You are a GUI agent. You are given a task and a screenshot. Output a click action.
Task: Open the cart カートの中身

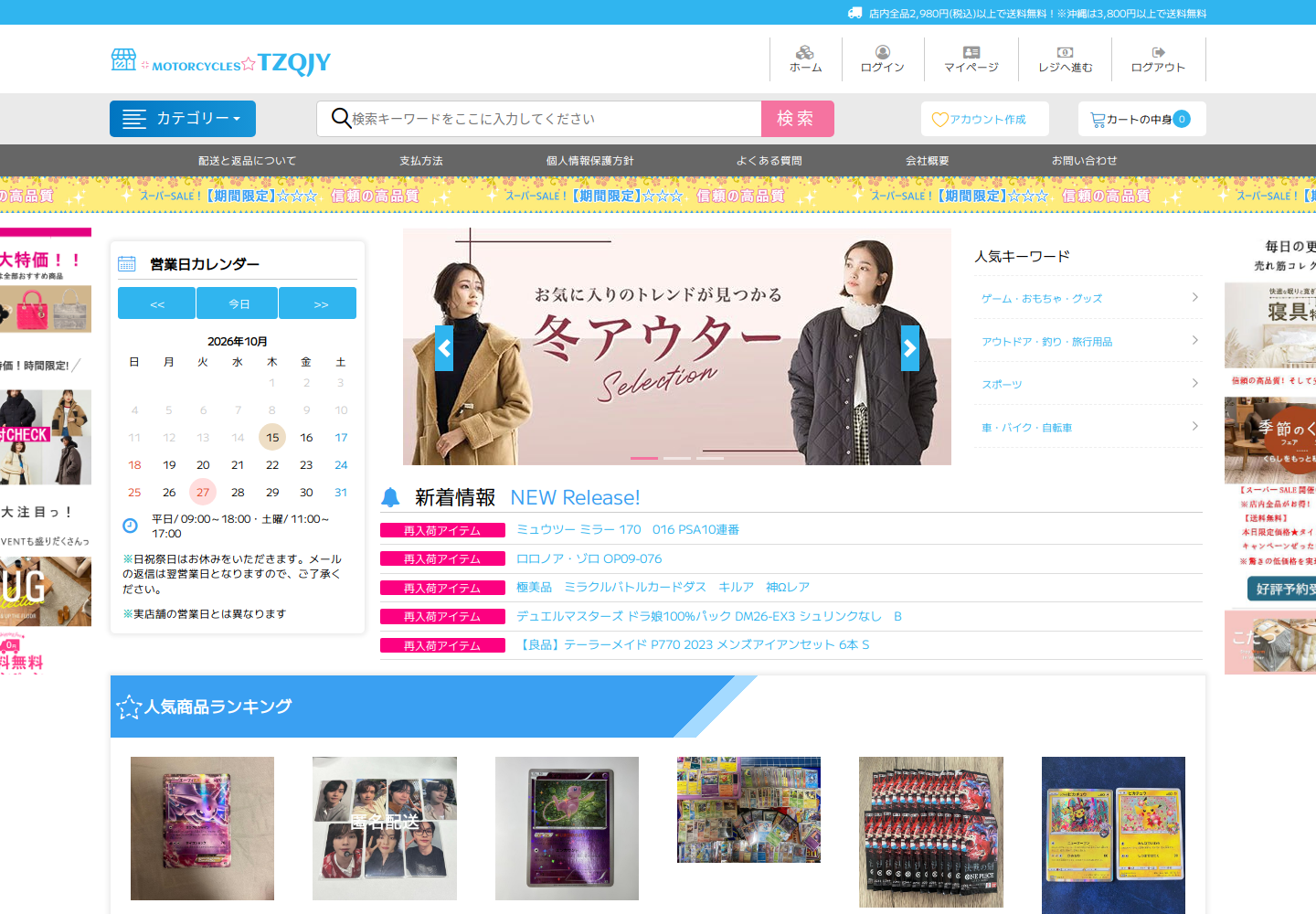pos(1141,119)
